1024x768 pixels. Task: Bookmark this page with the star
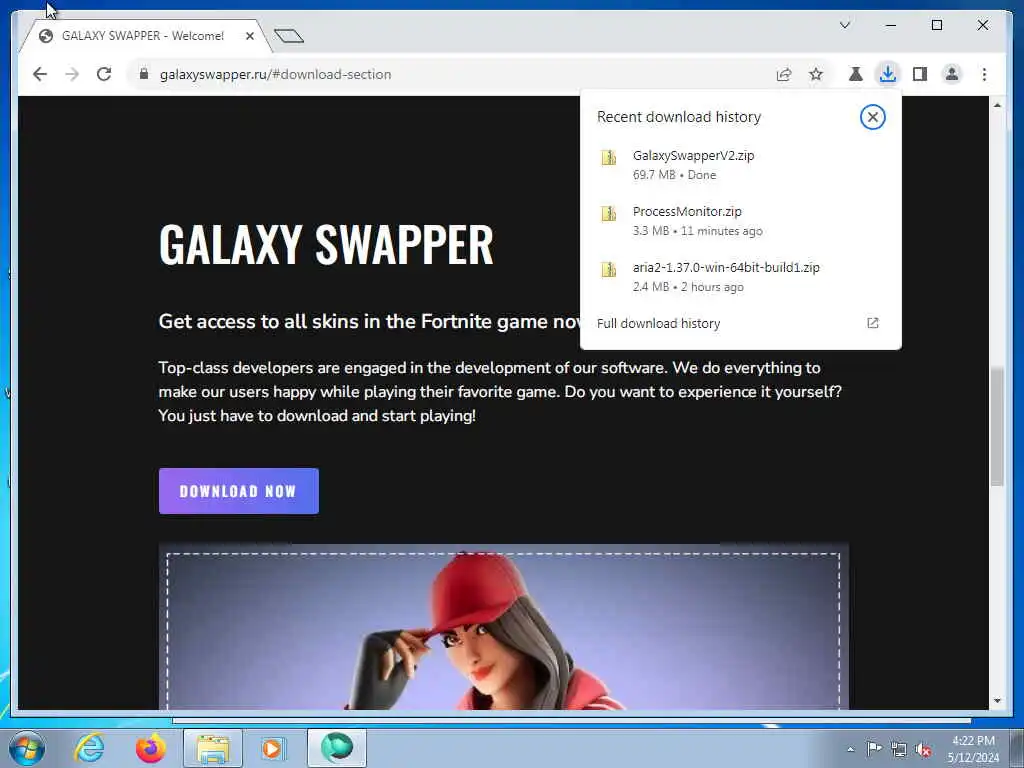pyautogui.click(x=816, y=74)
